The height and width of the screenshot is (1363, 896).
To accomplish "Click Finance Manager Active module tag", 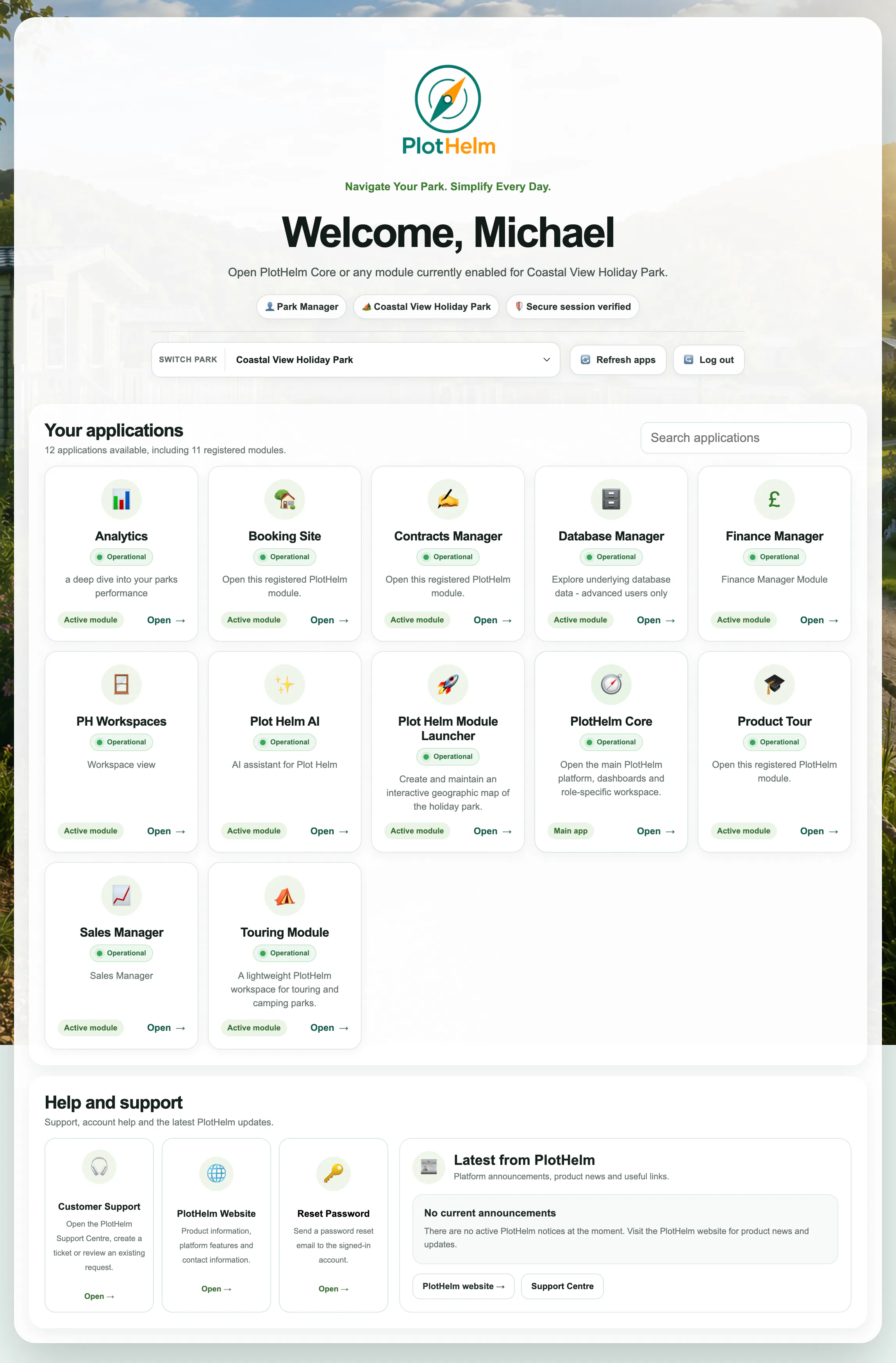I will 743,620.
